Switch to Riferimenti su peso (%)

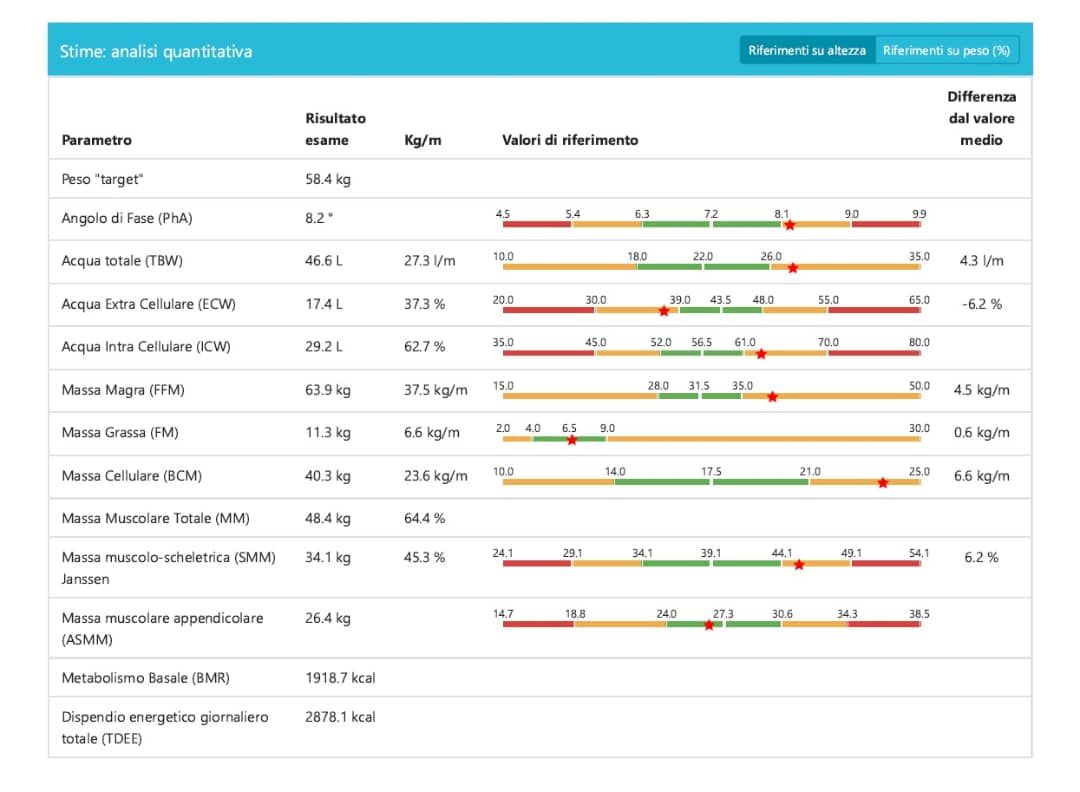pos(946,50)
